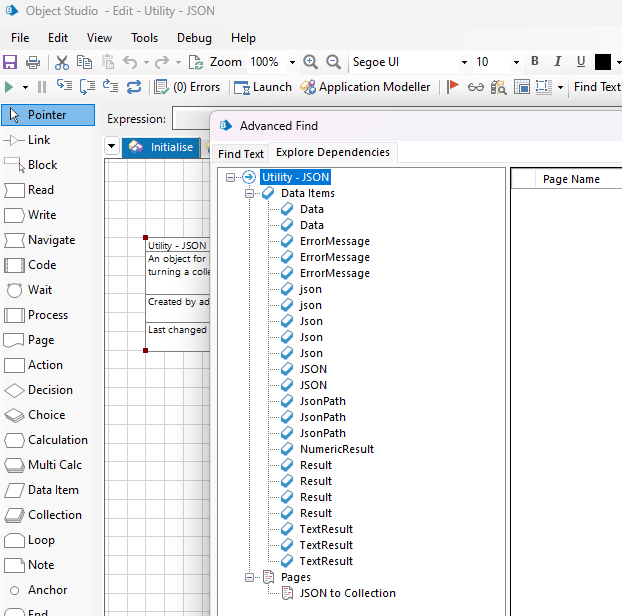Viewport: 622px width, 616px height.
Task: Open the page list dropdown arrow
Action: pyautogui.click(x=112, y=146)
